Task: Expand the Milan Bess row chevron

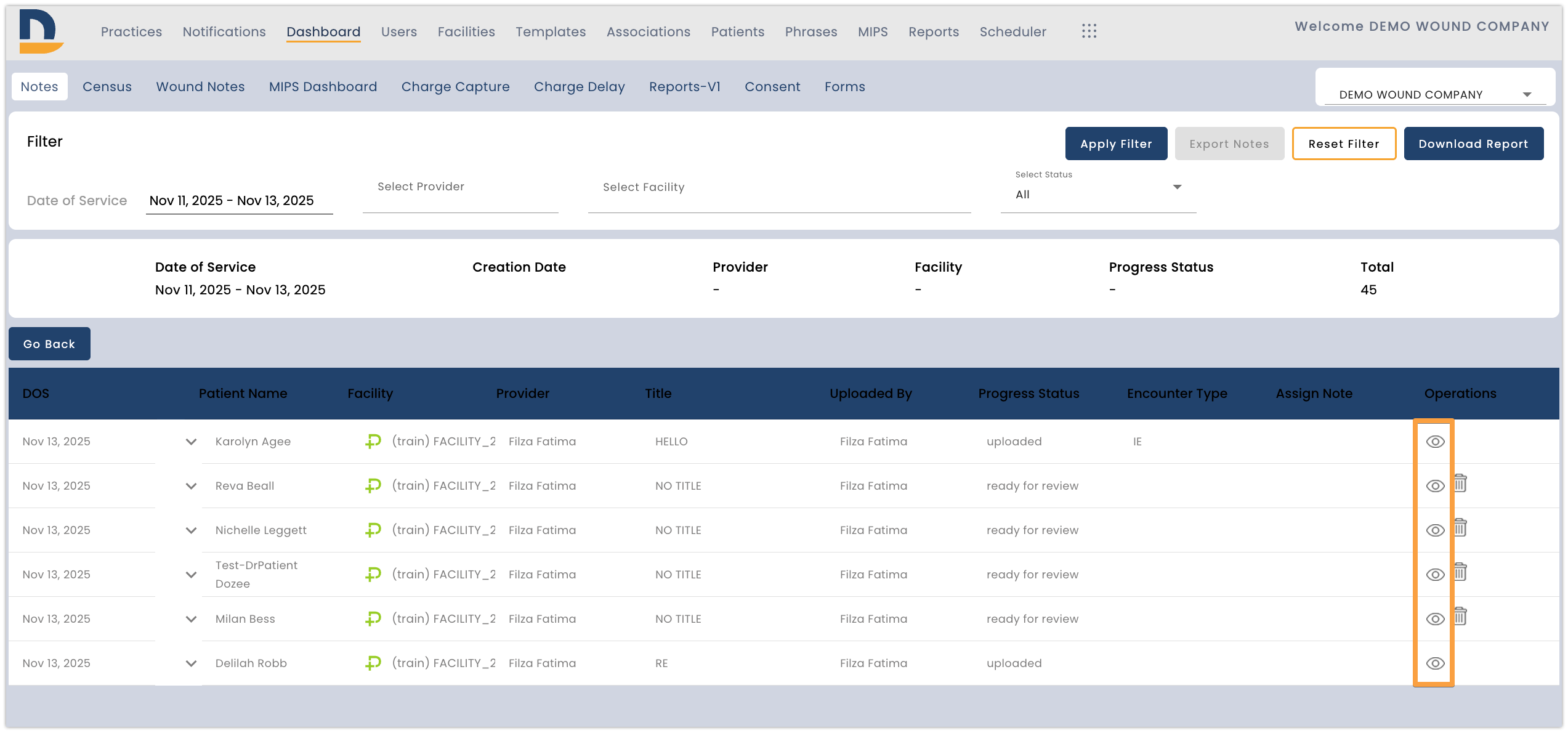Action: point(191,619)
